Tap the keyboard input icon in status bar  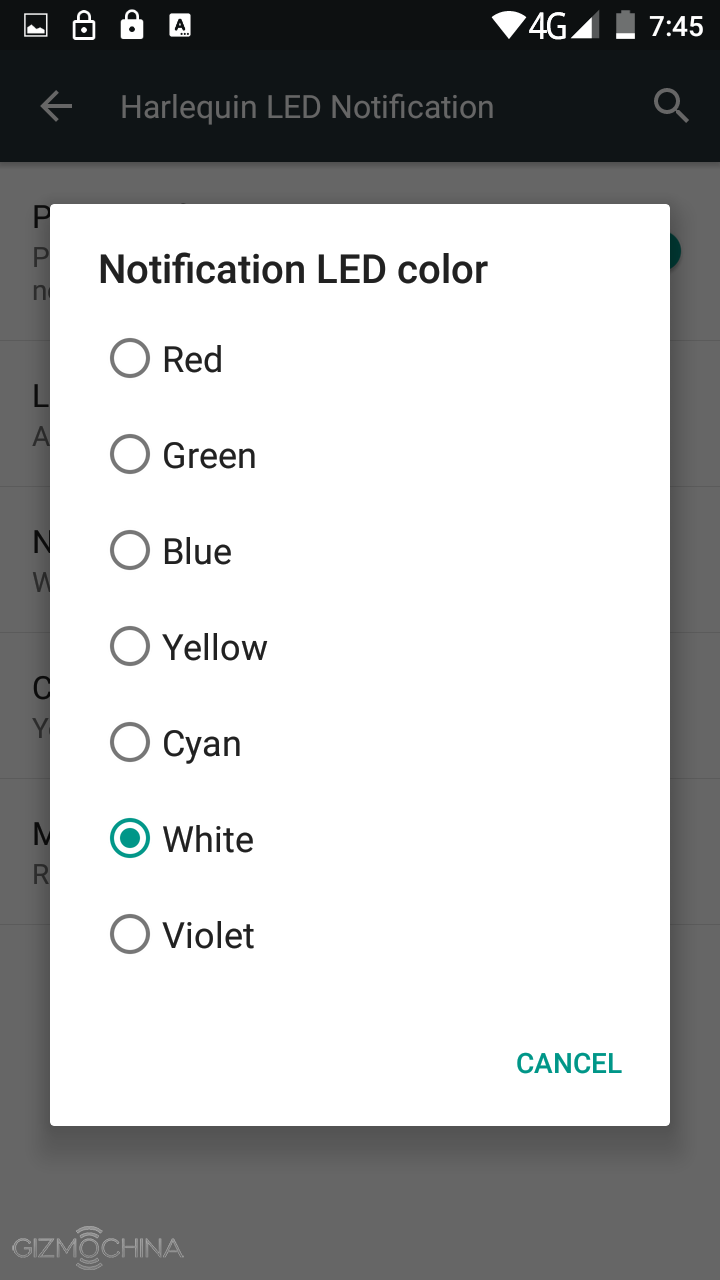coord(180,26)
